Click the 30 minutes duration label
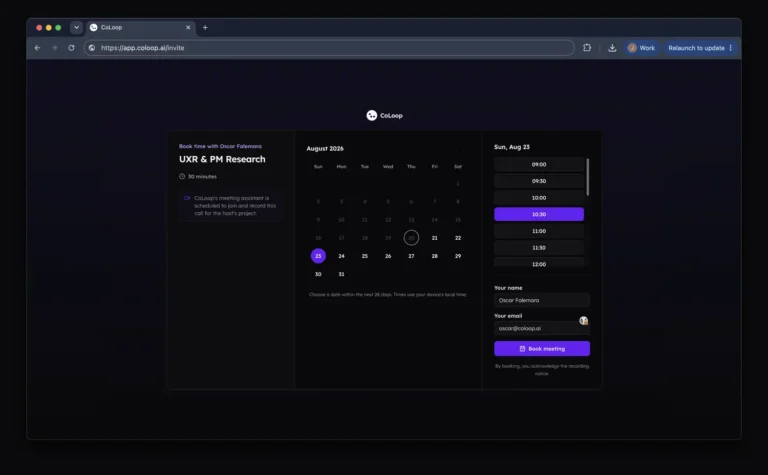Image resolution: width=768 pixels, height=475 pixels. coord(202,176)
